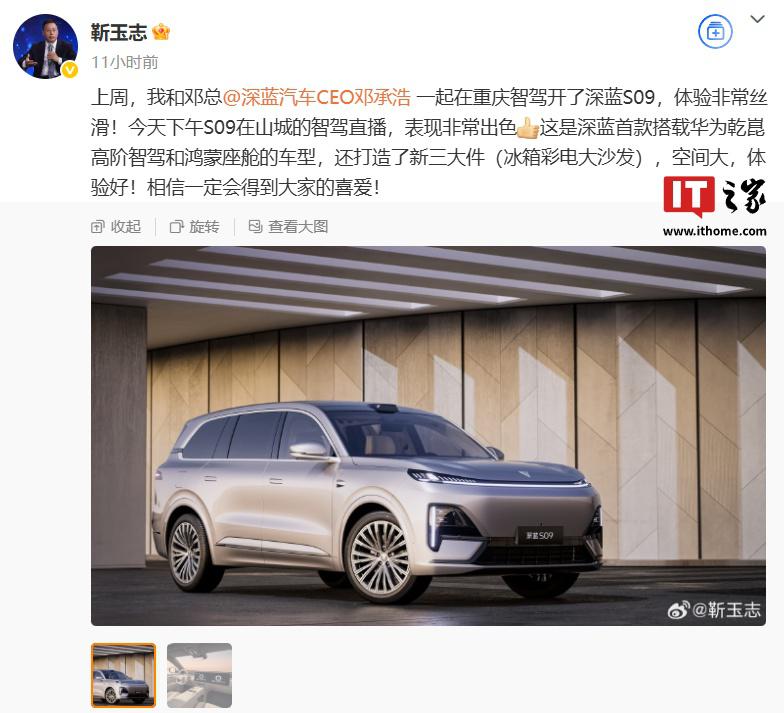Collapse the image with 收起

click(116, 226)
